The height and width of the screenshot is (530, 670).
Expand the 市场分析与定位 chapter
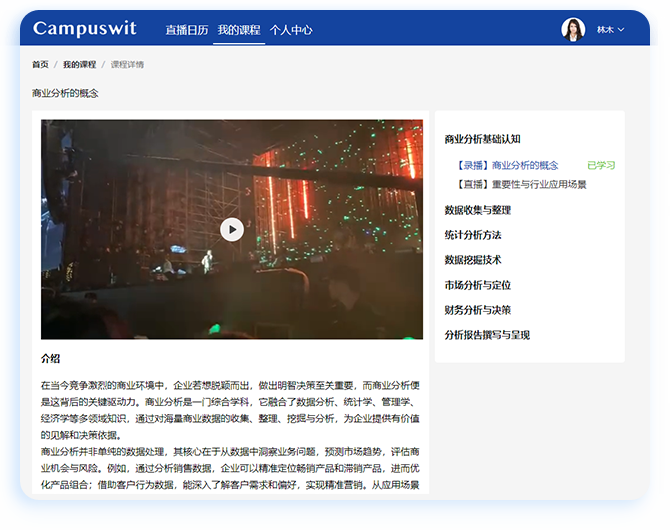[x=477, y=285]
